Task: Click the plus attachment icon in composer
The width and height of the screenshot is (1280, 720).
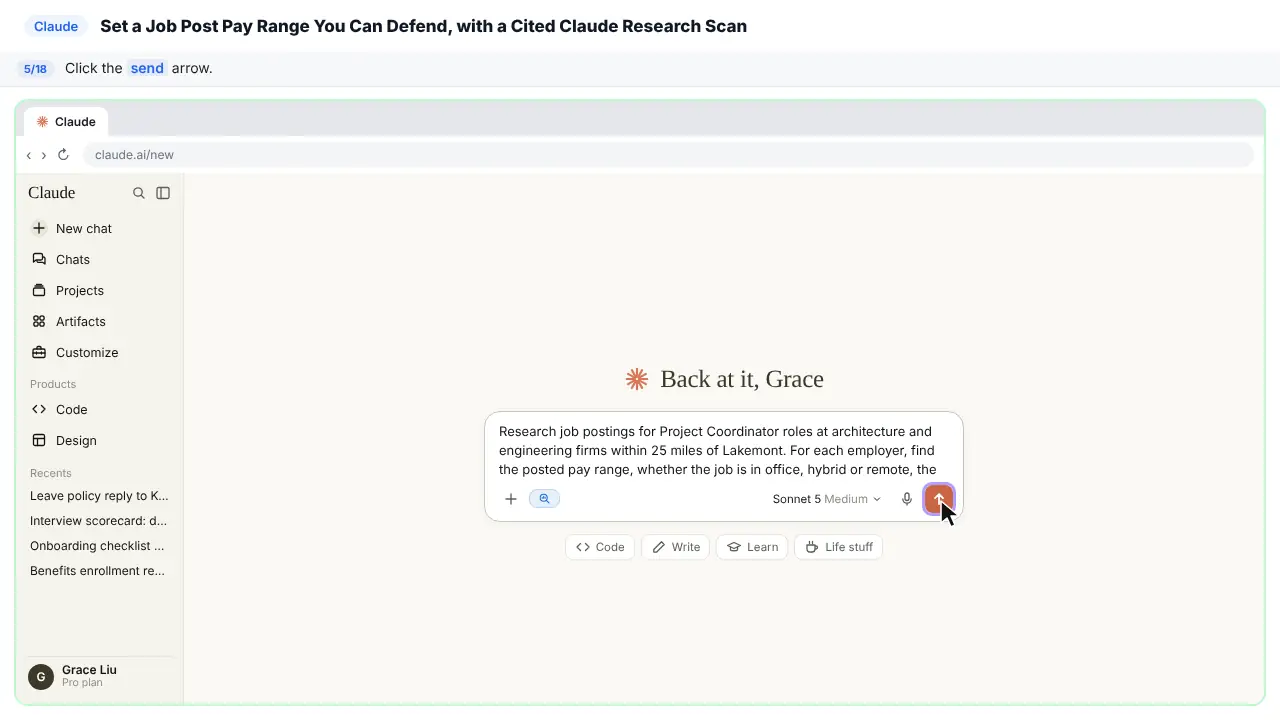Action: tap(511, 499)
